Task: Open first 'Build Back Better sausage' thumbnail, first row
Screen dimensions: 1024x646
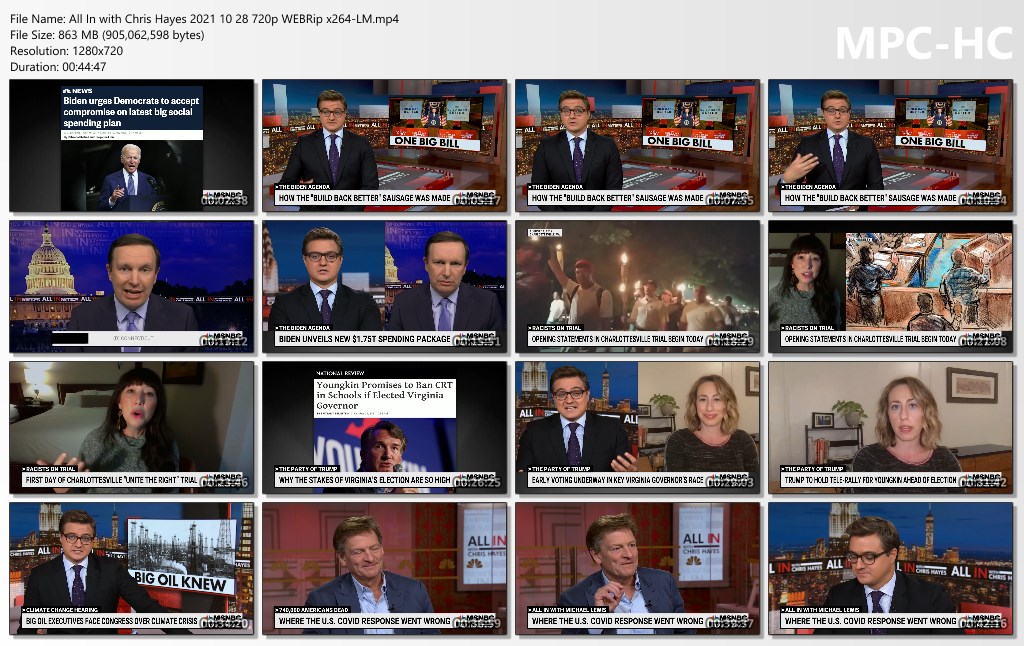Action: pos(385,146)
